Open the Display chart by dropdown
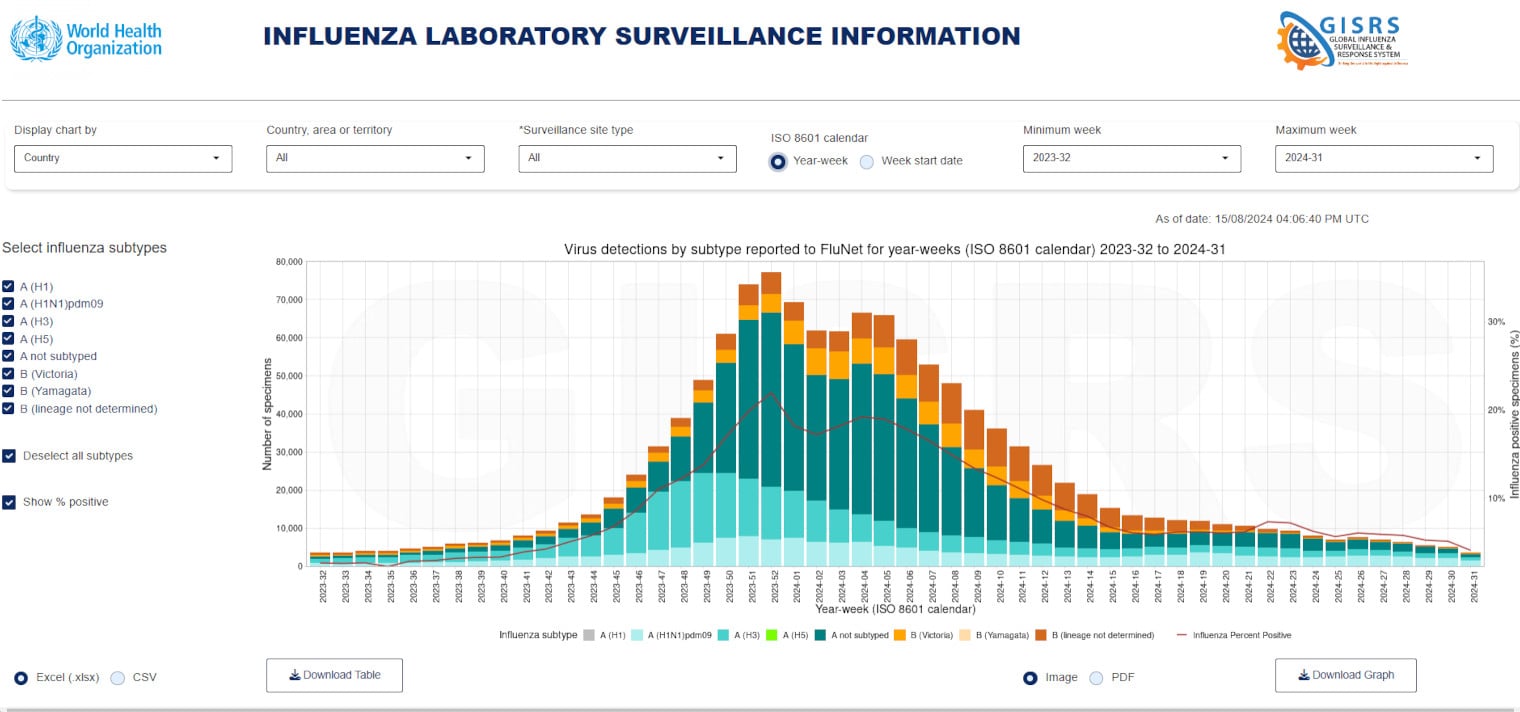1520x712 pixels. [123, 158]
